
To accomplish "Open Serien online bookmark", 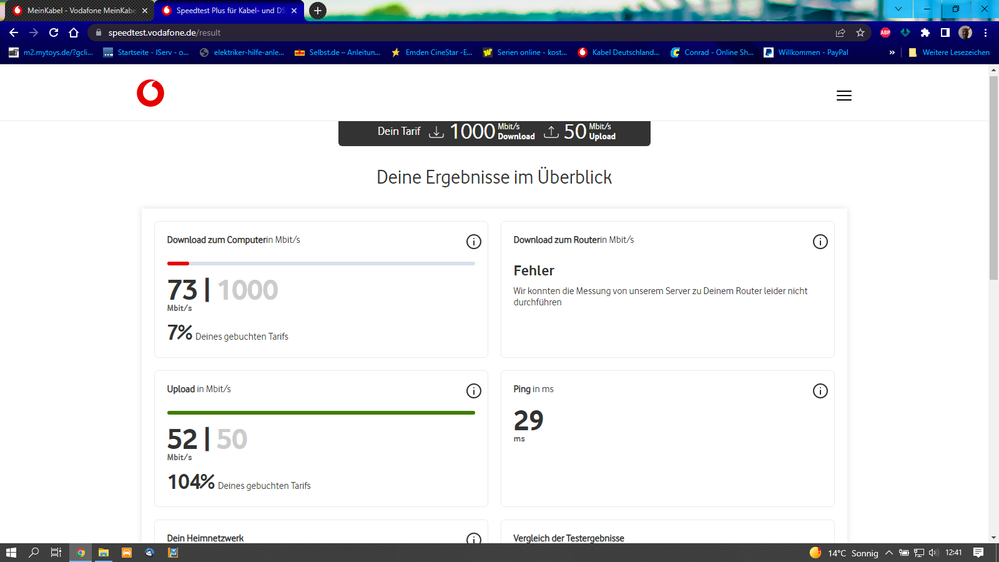I will 525,52.
